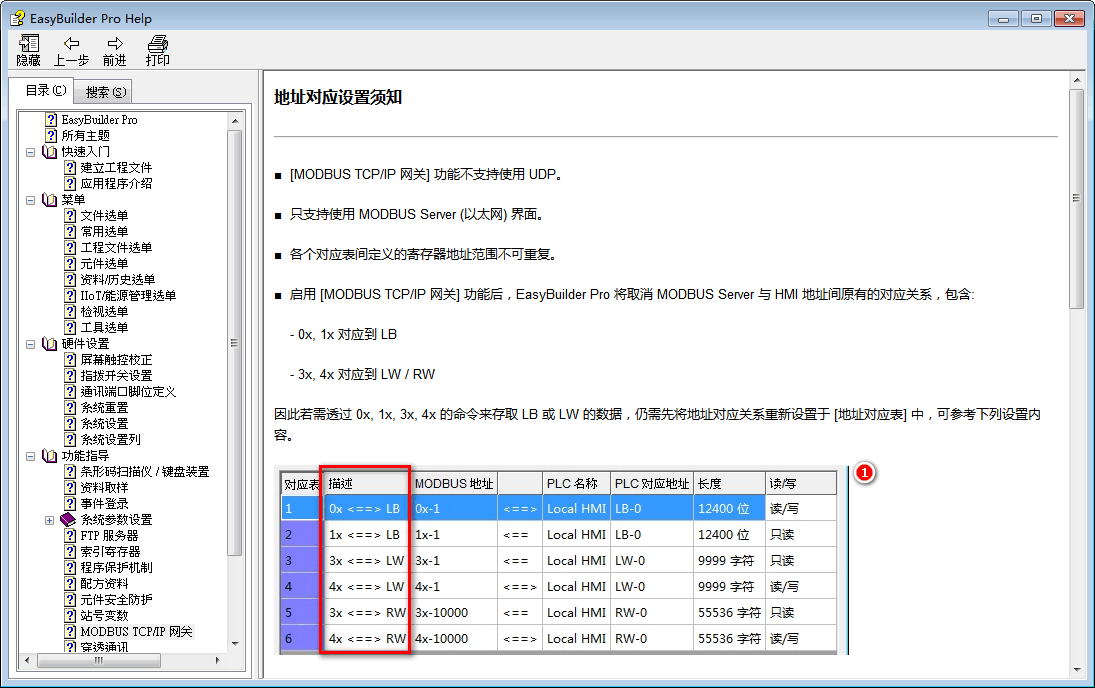Click the tree horizontal scroll right arrow
Screen dimensions: 1095x688
tap(218, 660)
